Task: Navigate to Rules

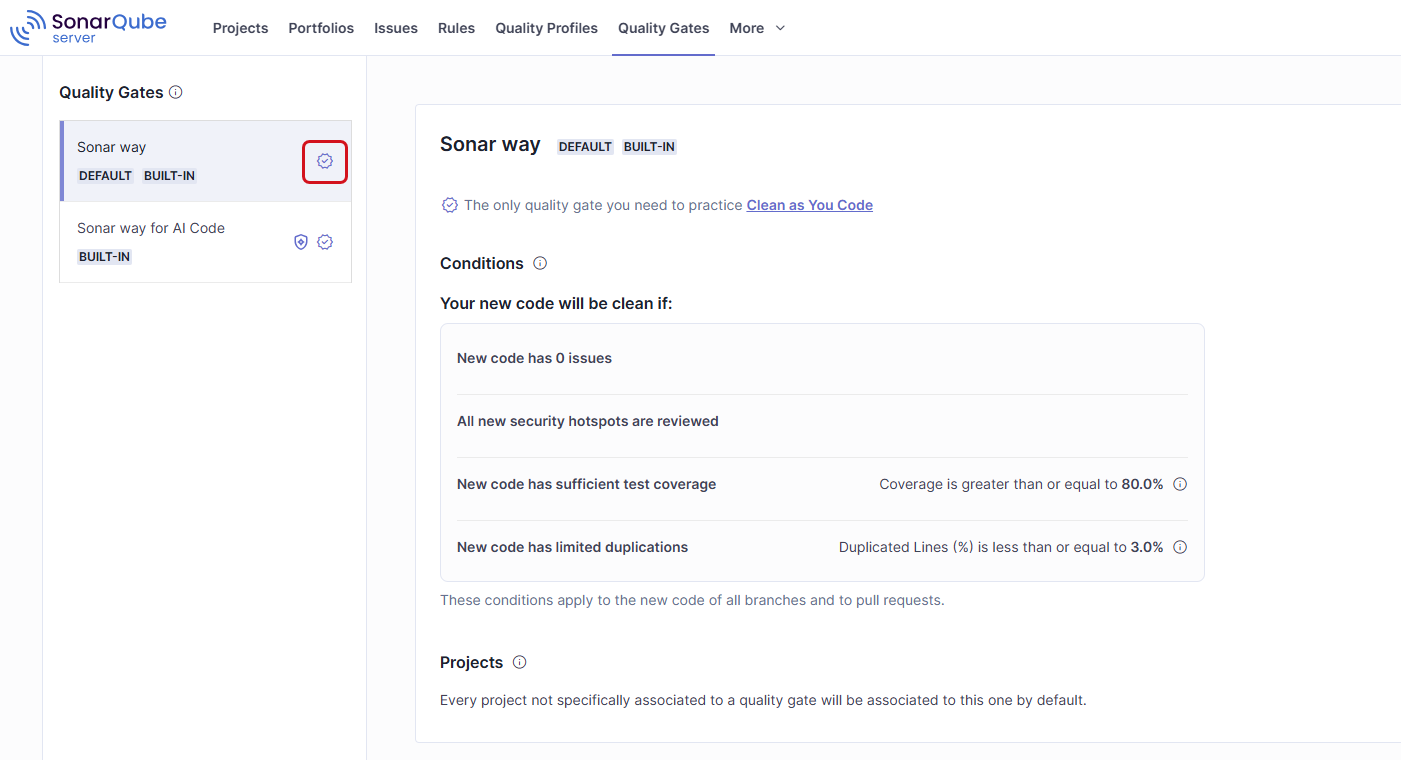Action: click(456, 28)
